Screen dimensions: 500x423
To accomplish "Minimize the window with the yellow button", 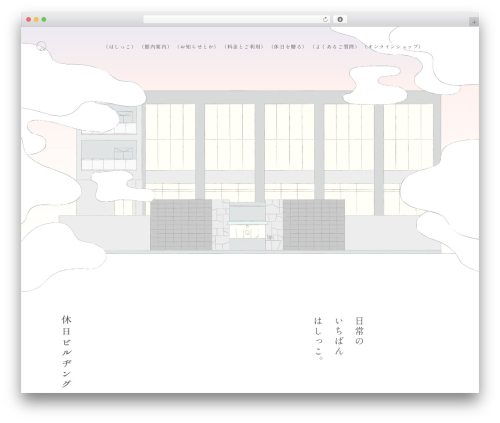I will pos(36,19).
